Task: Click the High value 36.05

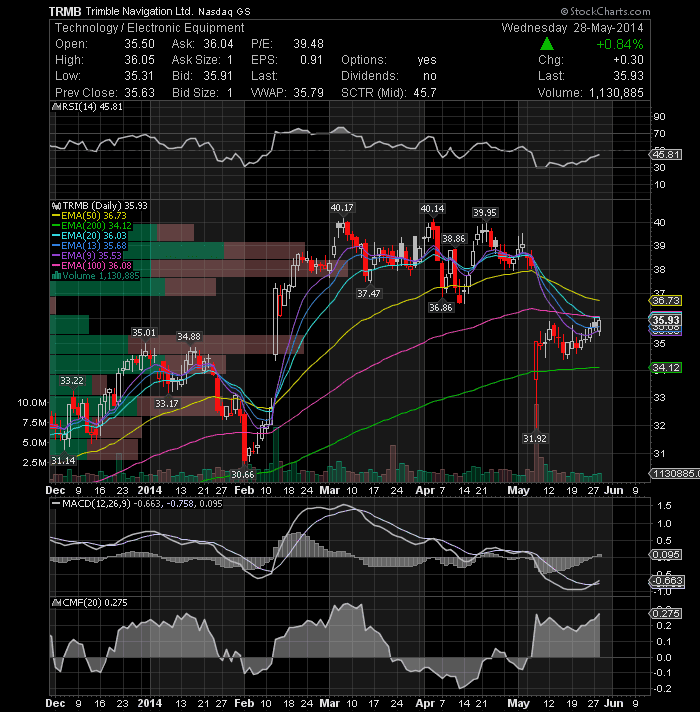Action: (x=139, y=60)
